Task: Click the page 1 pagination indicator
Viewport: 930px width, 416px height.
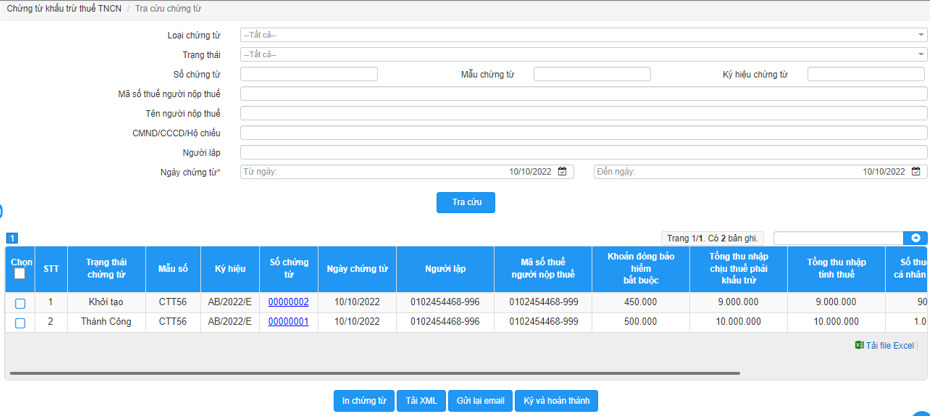Action: pos(12,238)
